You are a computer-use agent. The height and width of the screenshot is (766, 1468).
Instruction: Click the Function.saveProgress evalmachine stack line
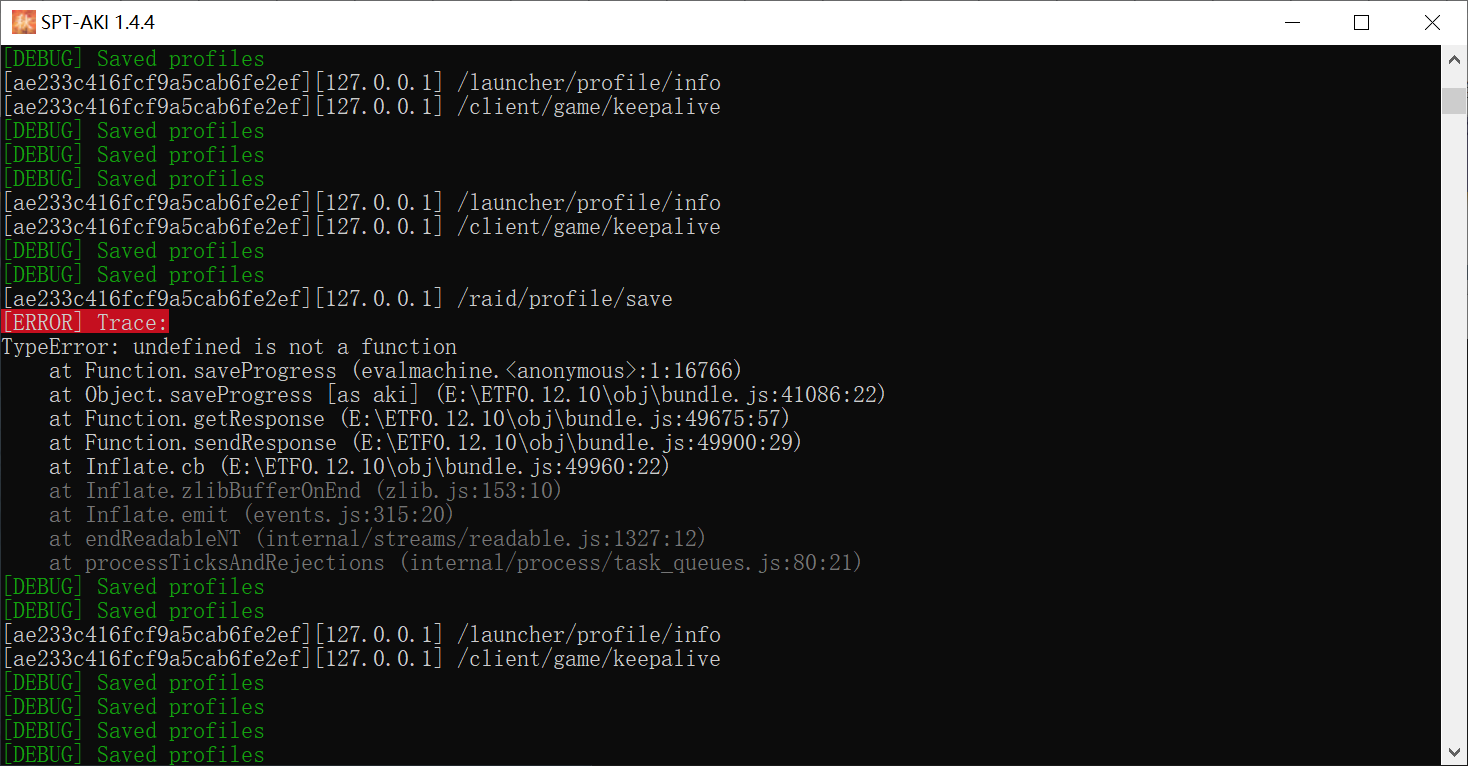point(396,371)
